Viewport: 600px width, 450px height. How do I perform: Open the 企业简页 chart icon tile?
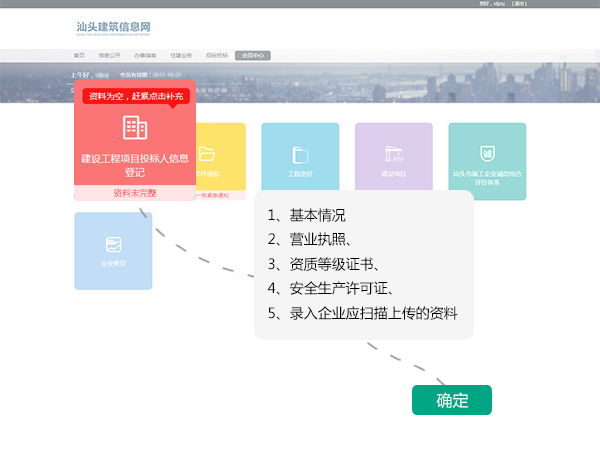click(113, 244)
